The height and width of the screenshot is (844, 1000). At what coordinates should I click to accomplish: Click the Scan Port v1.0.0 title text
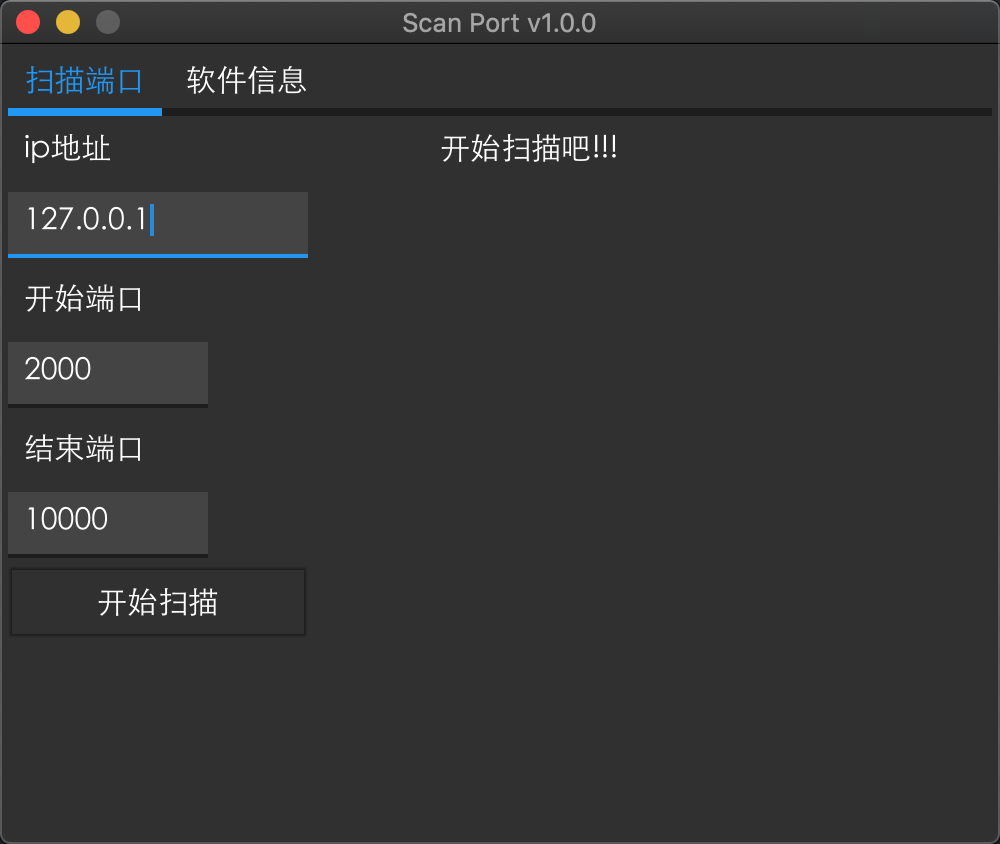tap(499, 22)
